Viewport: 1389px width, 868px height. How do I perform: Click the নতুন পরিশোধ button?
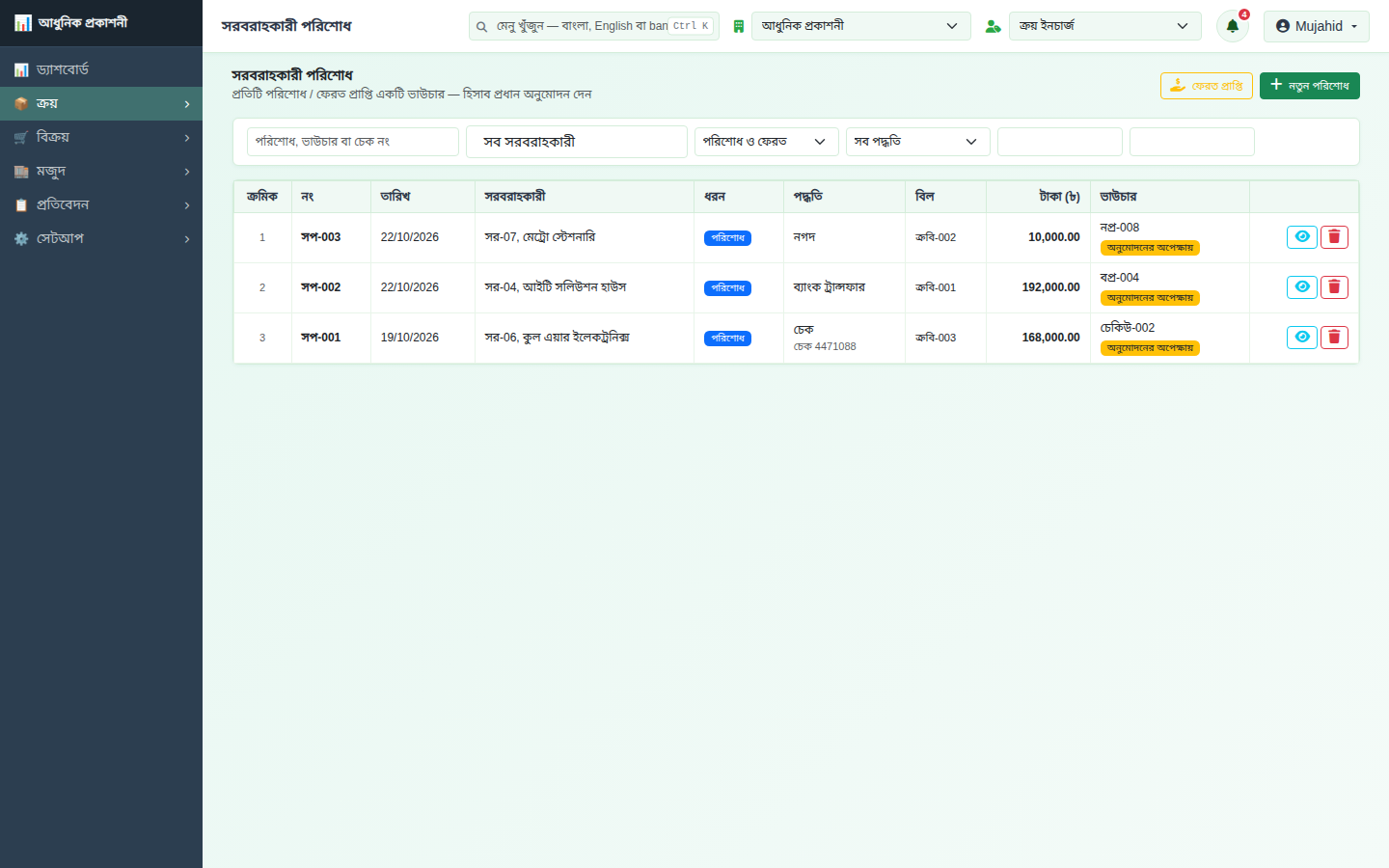pyautogui.click(x=1310, y=86)
